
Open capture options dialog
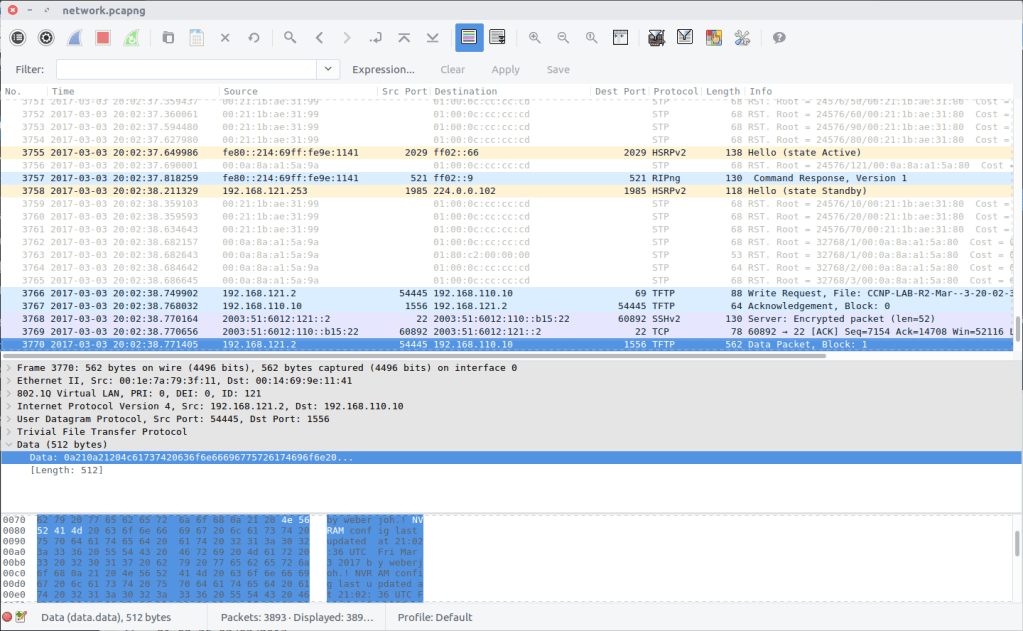tap(46, 38)
